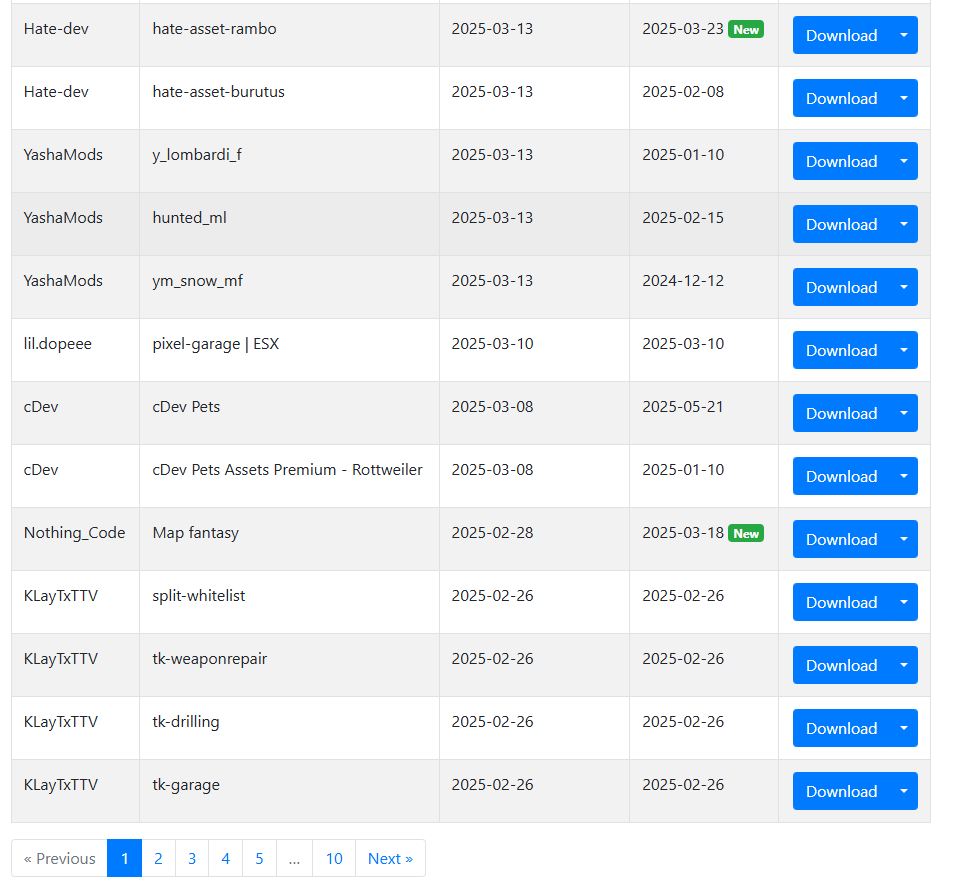Open dropdown arrow beside hate-asset-rambo Download
Viewport: 971px width, 878px height.
(x=904, y=35)
